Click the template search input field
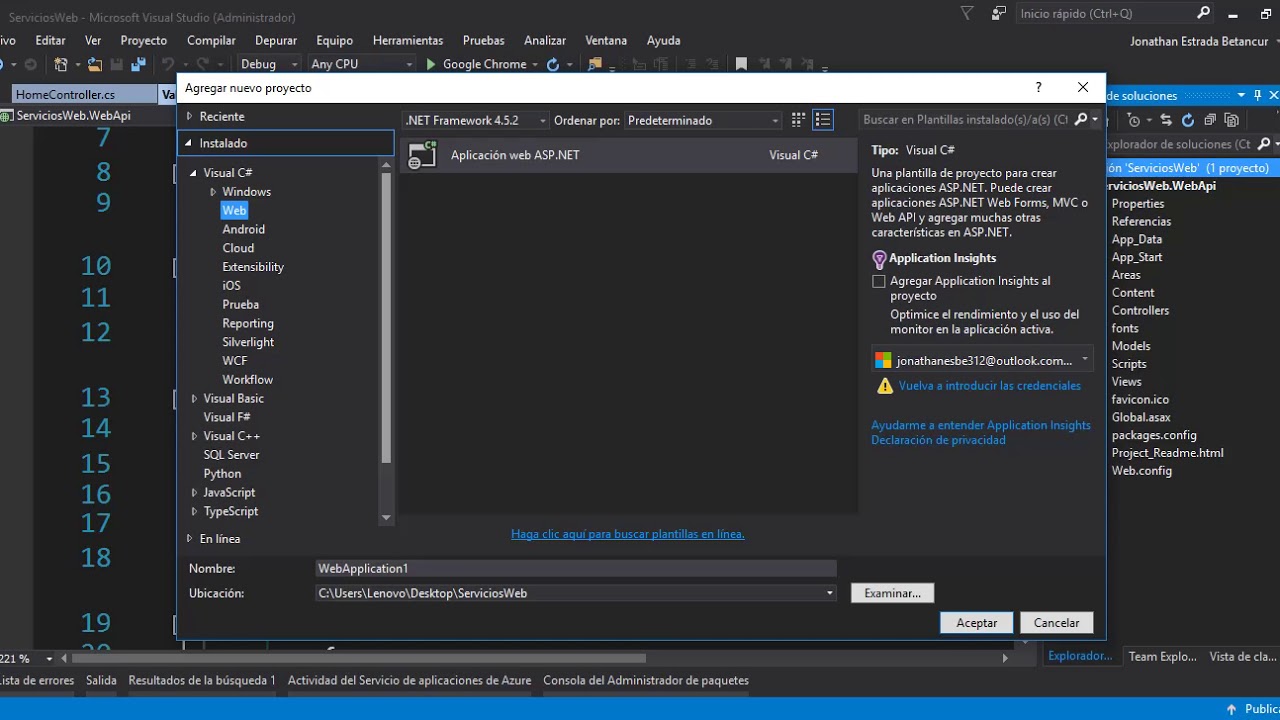The height and width of the screenshot is (720, 1280). (965, 120)
